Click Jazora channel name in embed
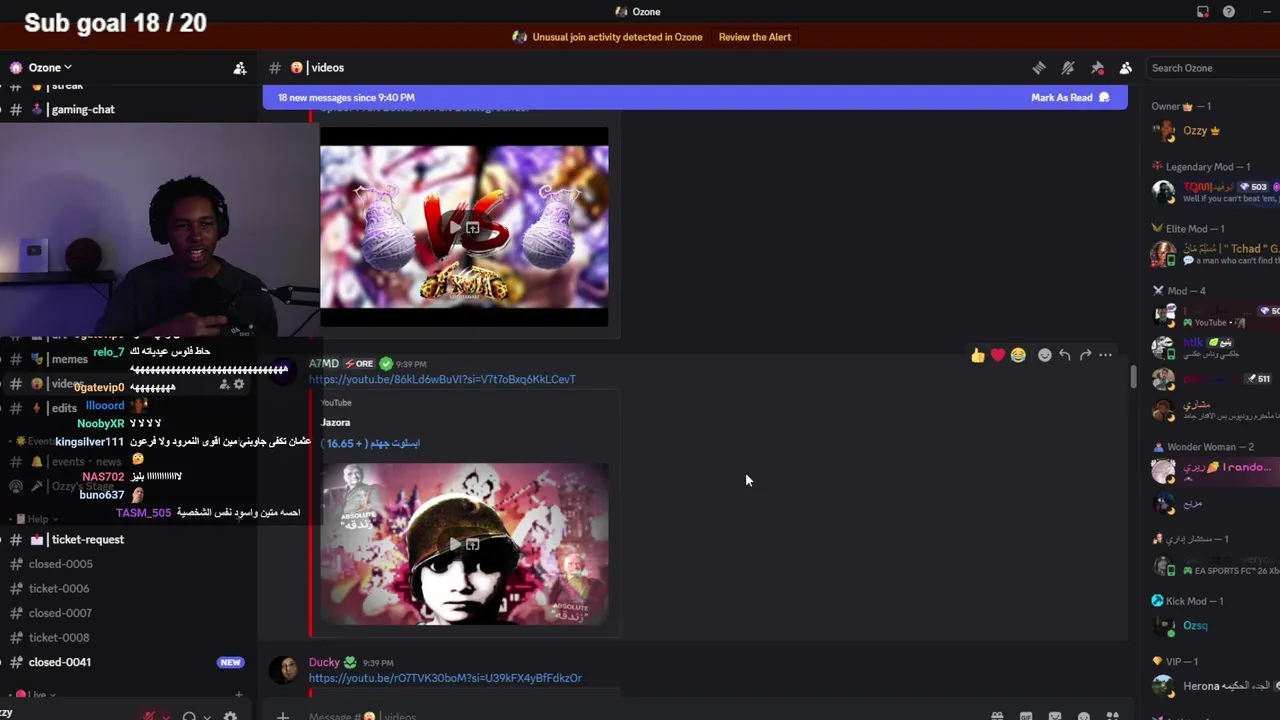Viewport: 1280px width, 720px height. [x=336, y=423]
